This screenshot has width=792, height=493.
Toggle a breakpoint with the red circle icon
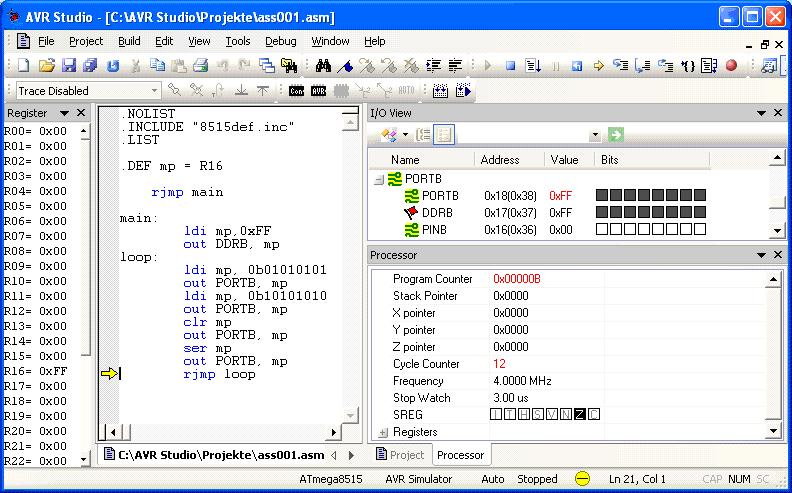click(x=731, y=66)
